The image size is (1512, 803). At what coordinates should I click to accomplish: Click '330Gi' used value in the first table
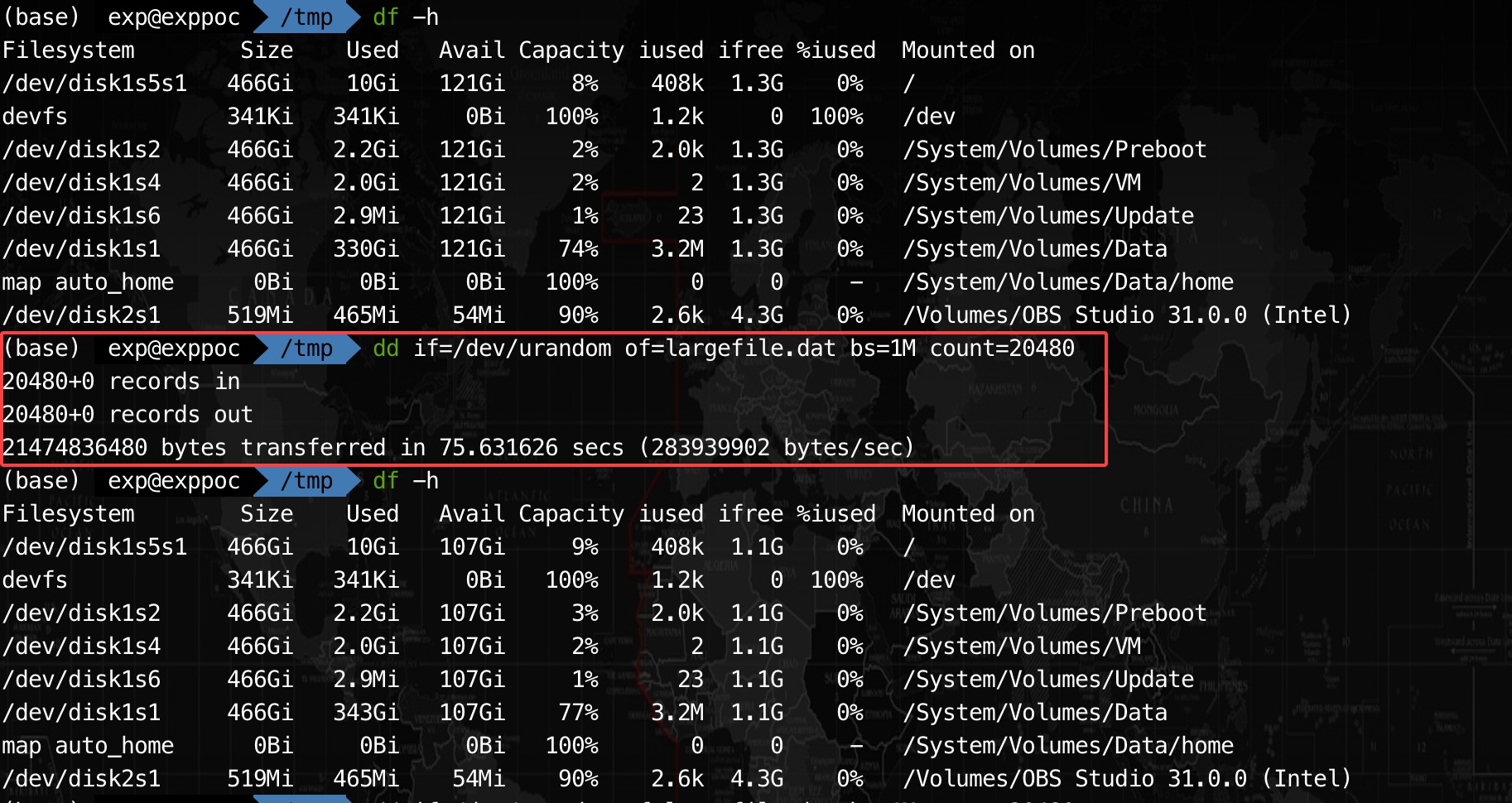[366, 248]
